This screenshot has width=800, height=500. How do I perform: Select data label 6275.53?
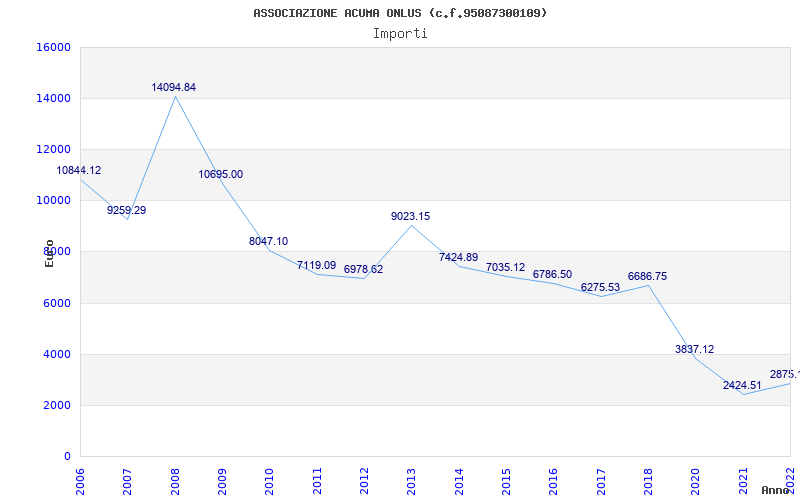(x=600, y=287)
